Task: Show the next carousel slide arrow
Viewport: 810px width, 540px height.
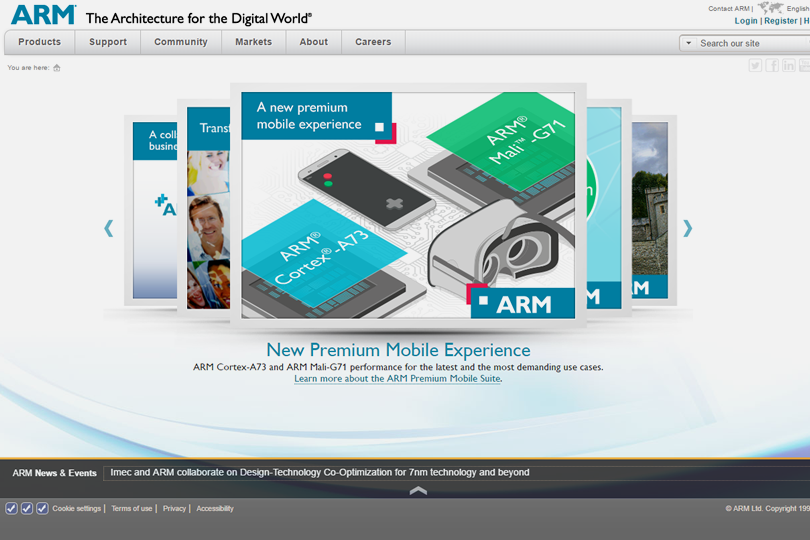Action: click(687, 228)
